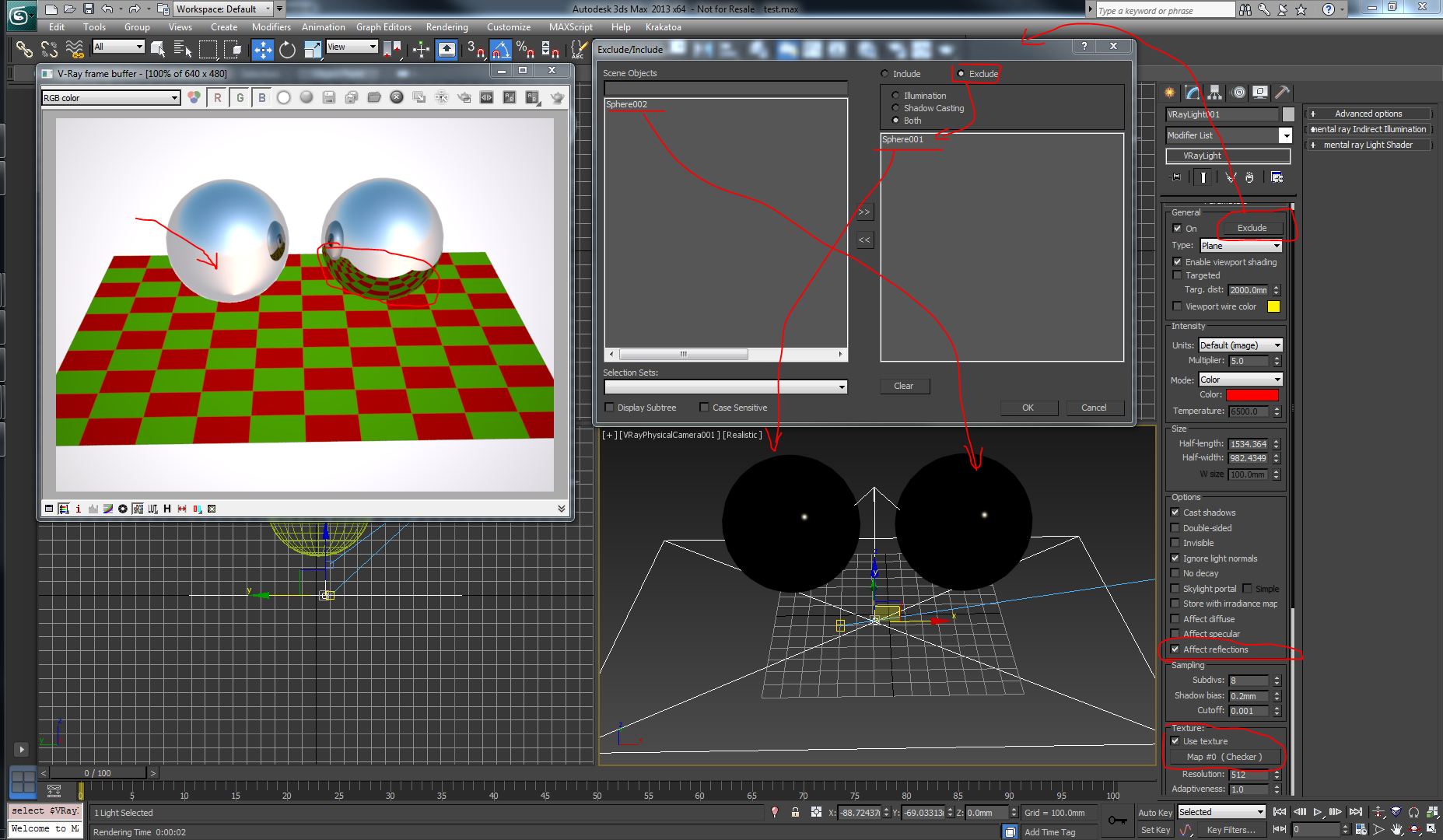Click the yellow Viewport wire color swatch

[1273, 306]
